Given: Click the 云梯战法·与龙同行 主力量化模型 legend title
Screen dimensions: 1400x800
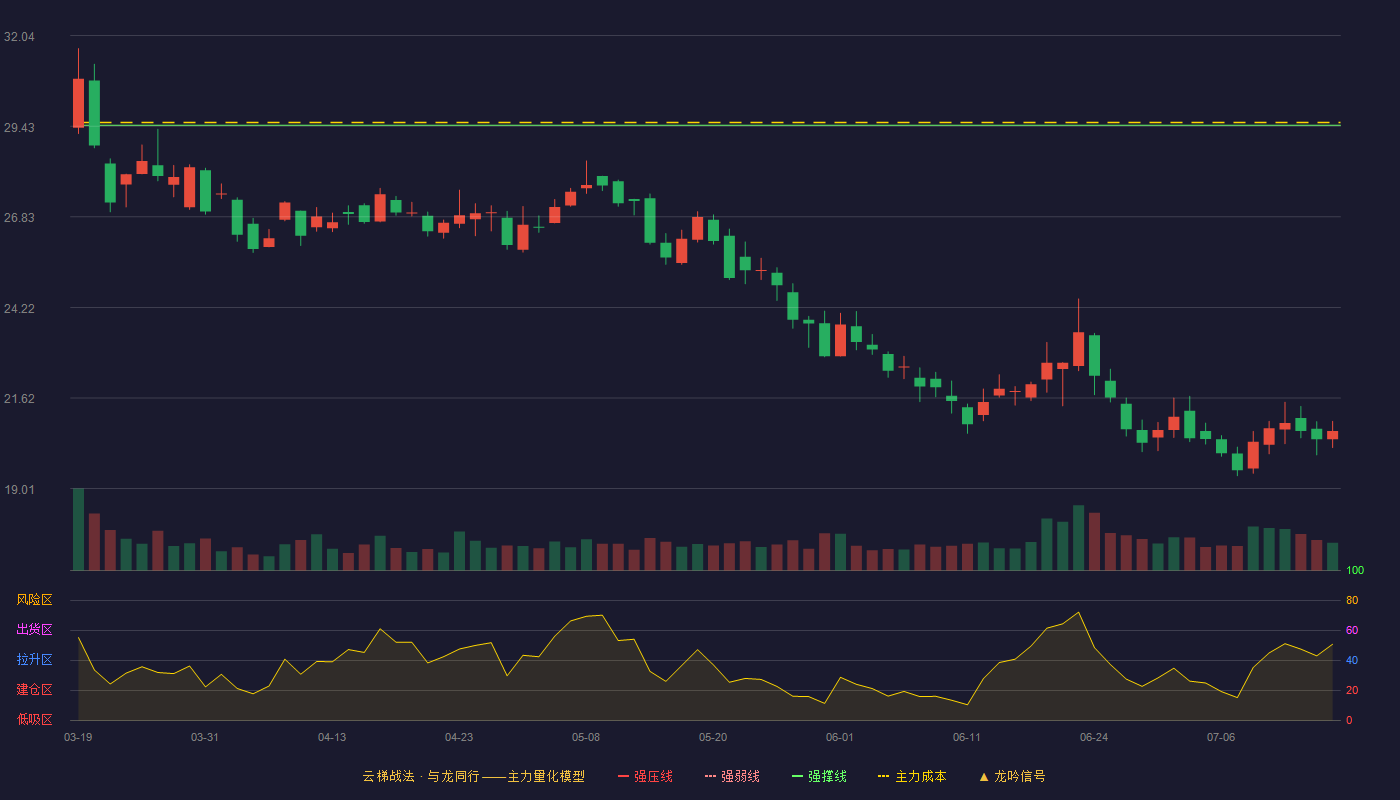Looking at the screenshot, I should pos(473,776).
